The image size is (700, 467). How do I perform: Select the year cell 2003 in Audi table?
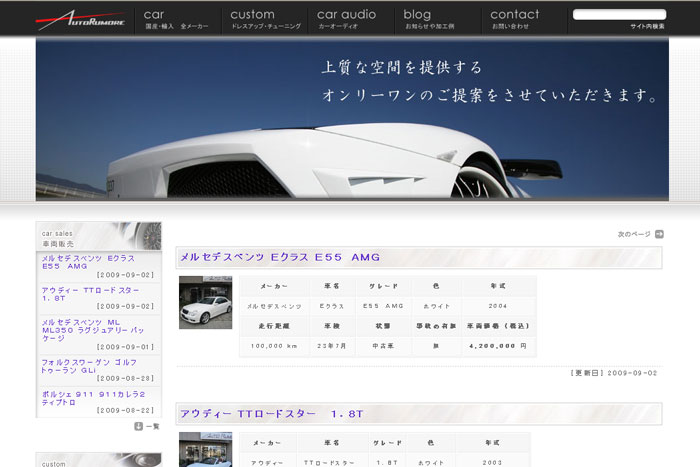(492, 463)
